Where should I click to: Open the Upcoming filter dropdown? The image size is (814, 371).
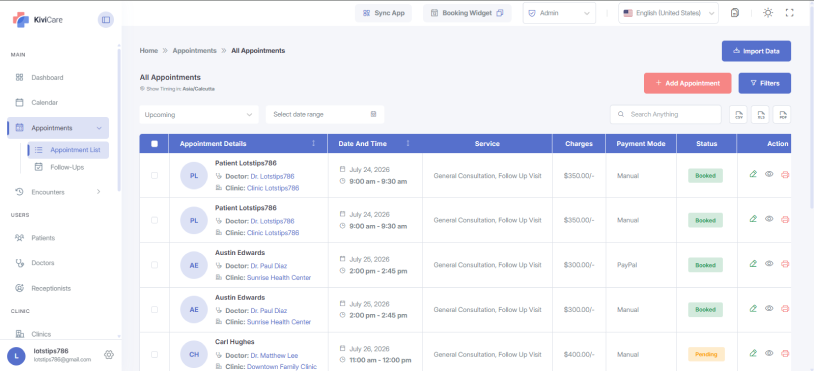point(199,115)
